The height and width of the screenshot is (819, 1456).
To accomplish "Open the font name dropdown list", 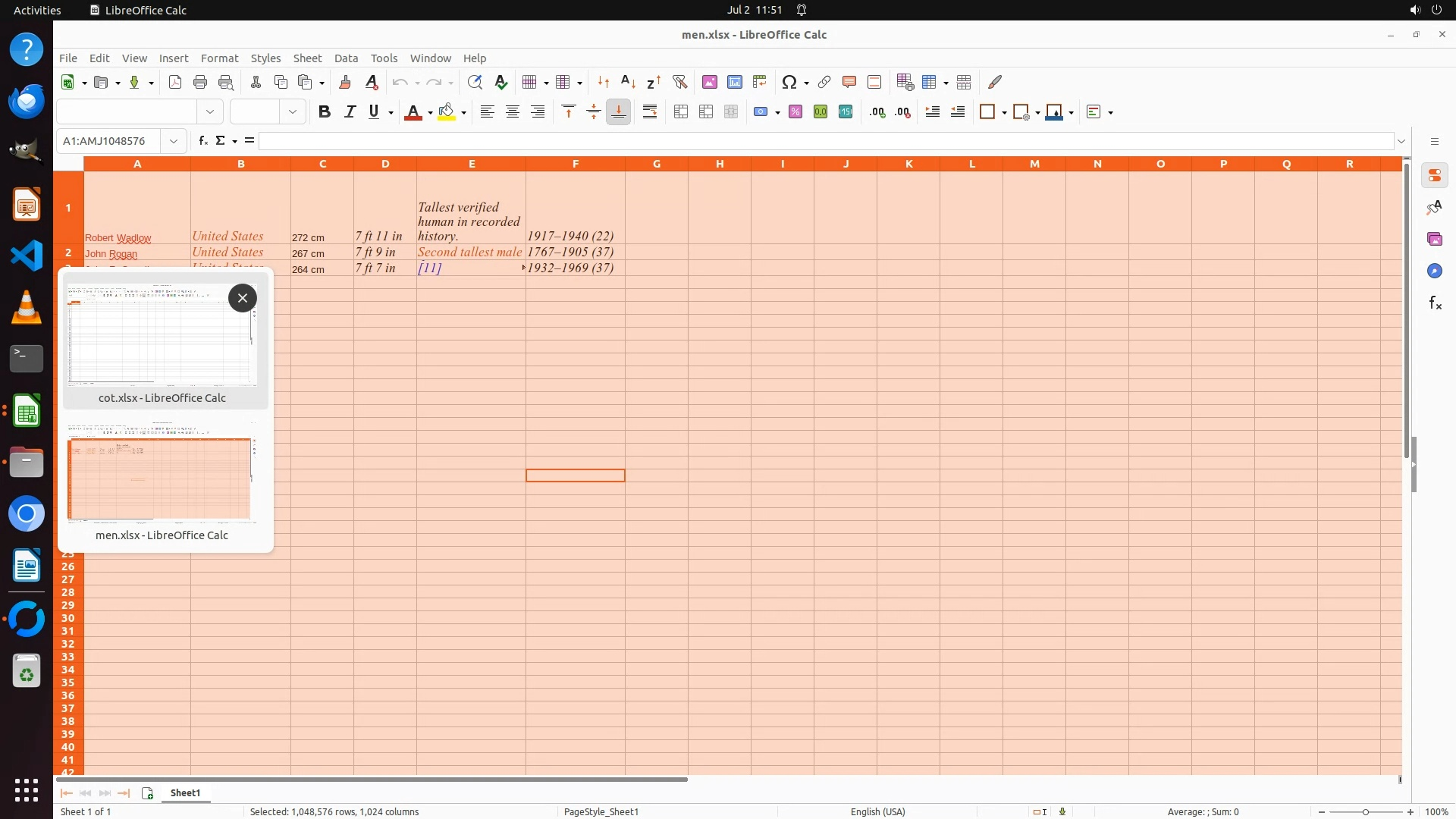I will [x=210, y=112].
